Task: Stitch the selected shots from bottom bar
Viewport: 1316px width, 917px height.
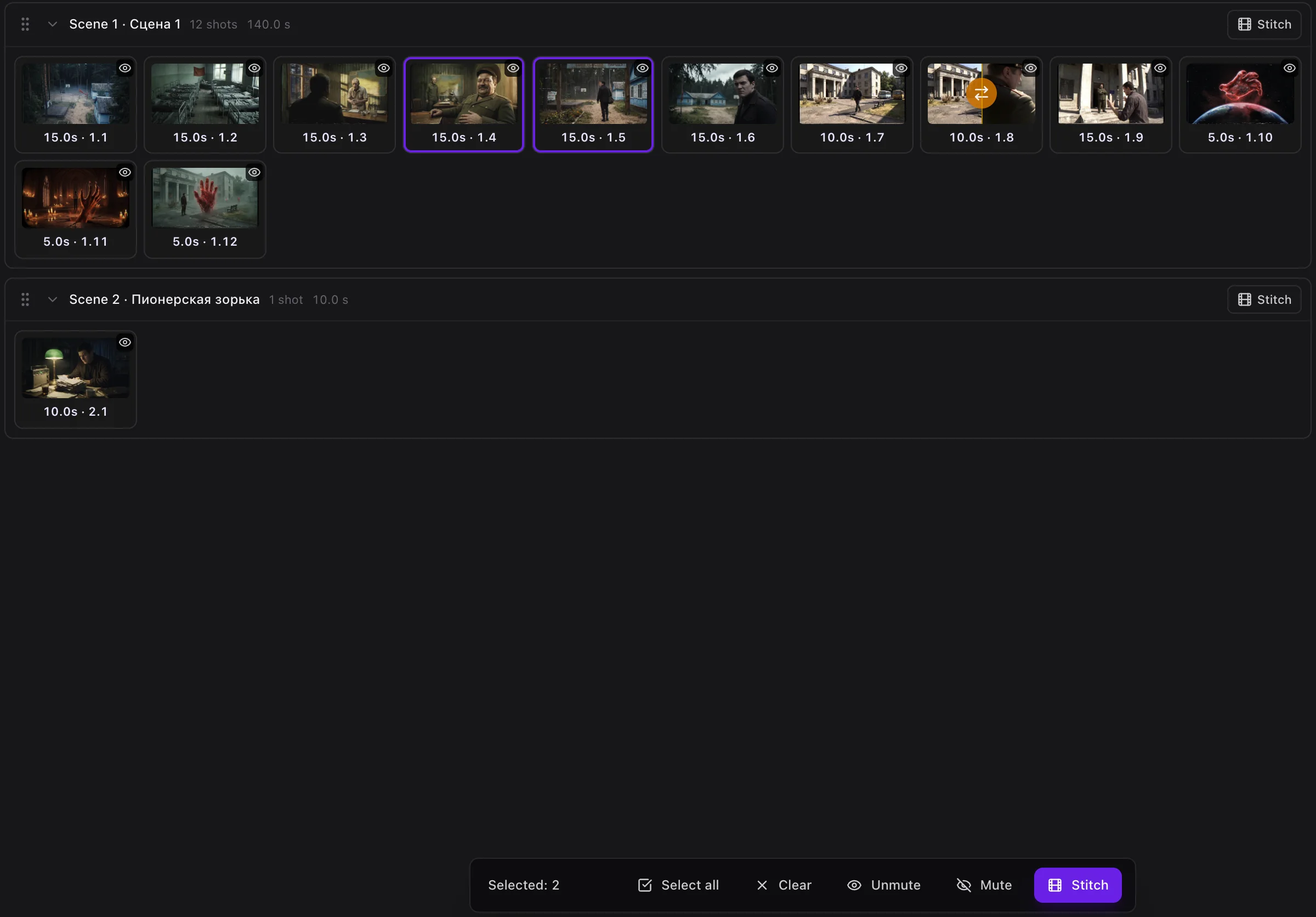Action: pos(1077,885)
